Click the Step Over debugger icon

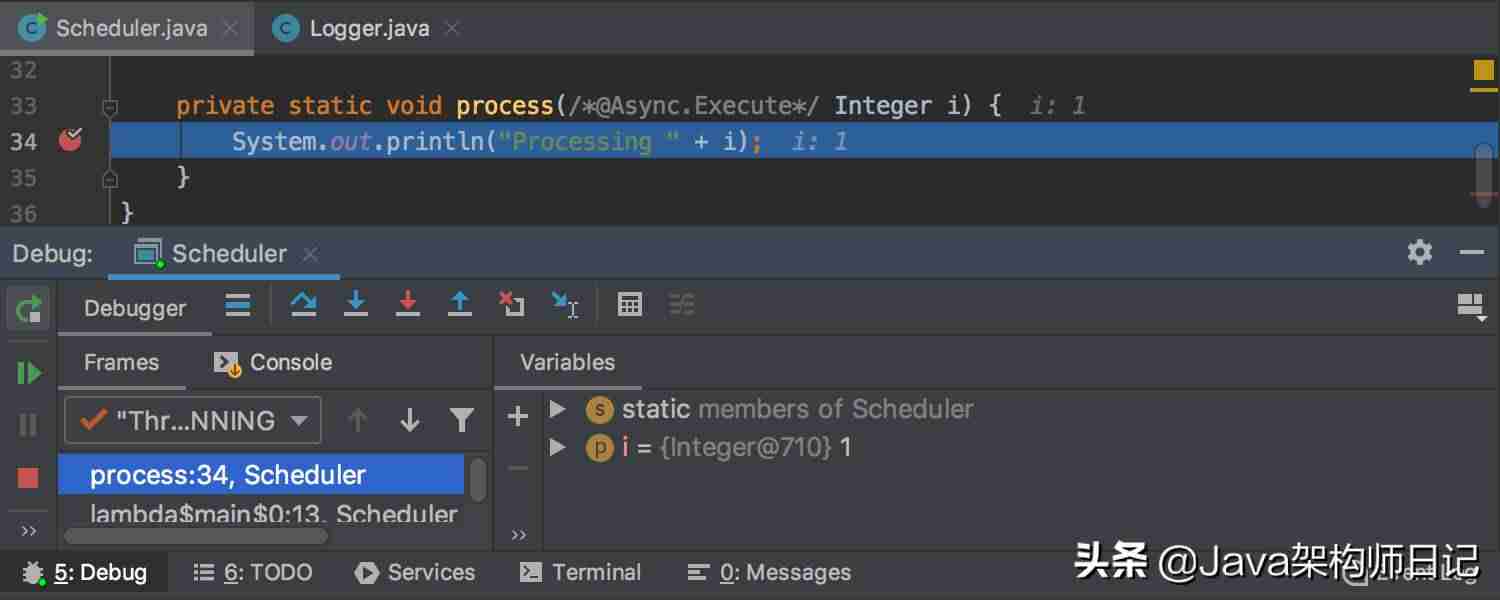[x=303, y=304]
